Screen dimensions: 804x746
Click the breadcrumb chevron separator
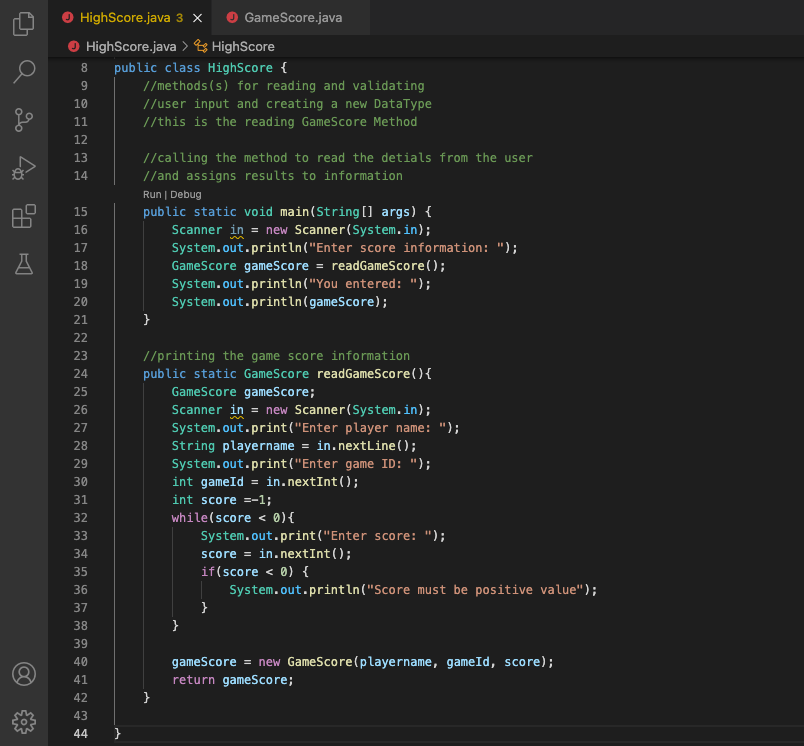(x=185, y=47)
